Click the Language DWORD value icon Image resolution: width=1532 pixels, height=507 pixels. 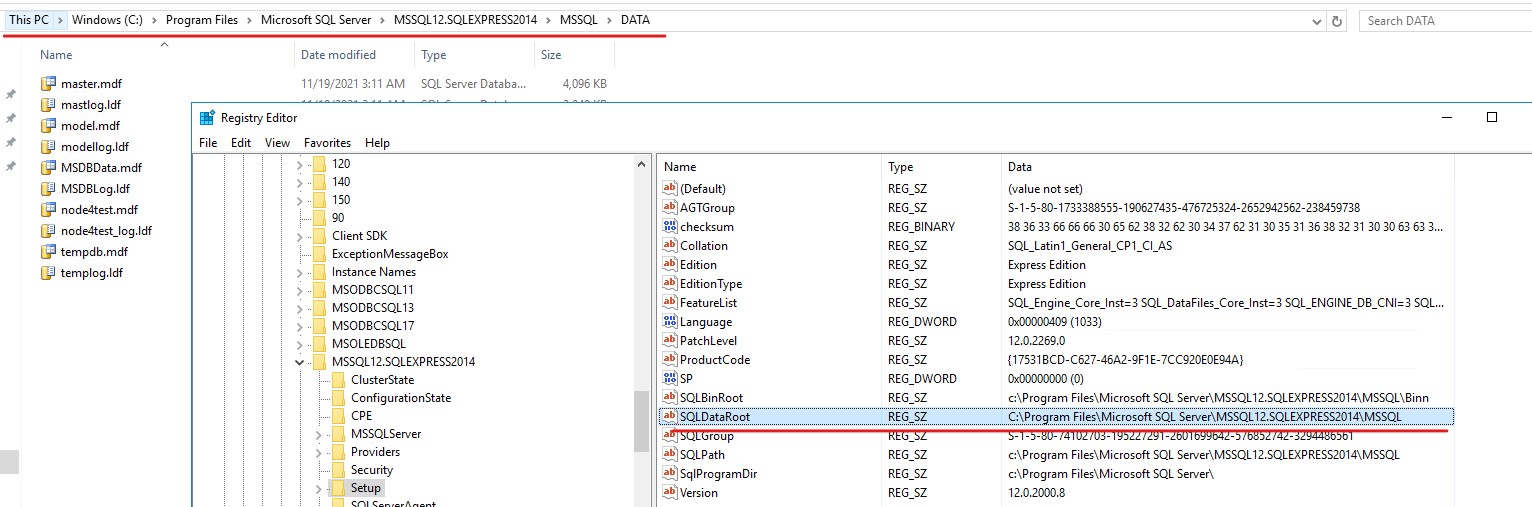coord(670,322)
